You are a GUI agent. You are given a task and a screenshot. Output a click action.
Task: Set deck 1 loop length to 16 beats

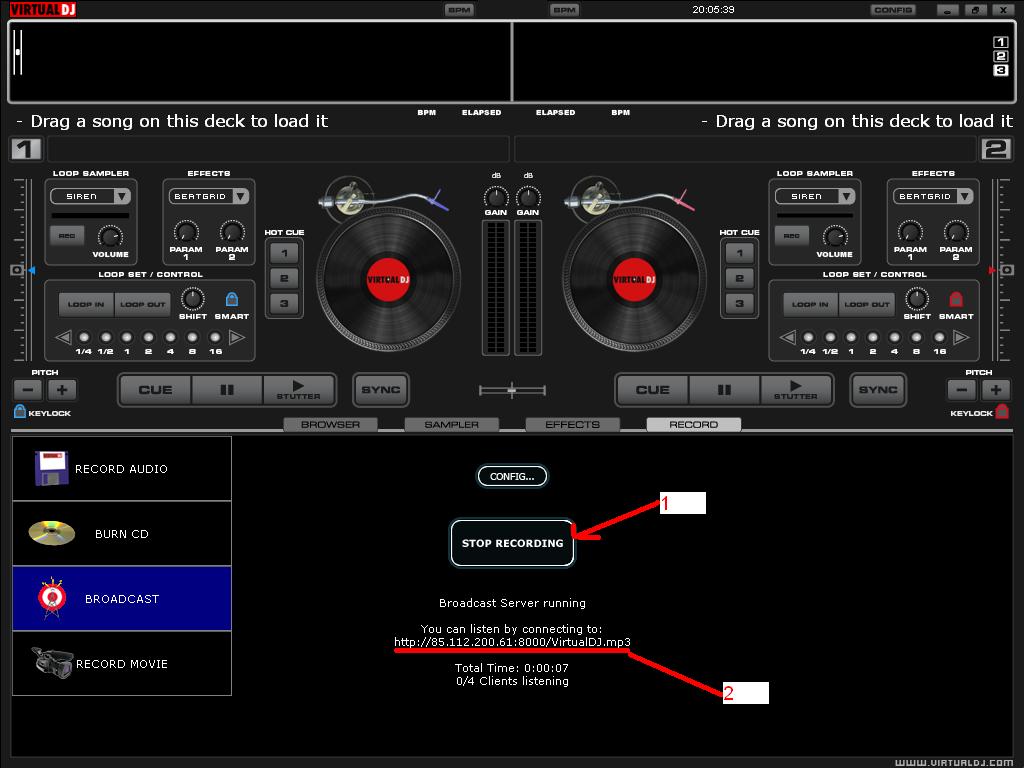[x=215, y=338]
